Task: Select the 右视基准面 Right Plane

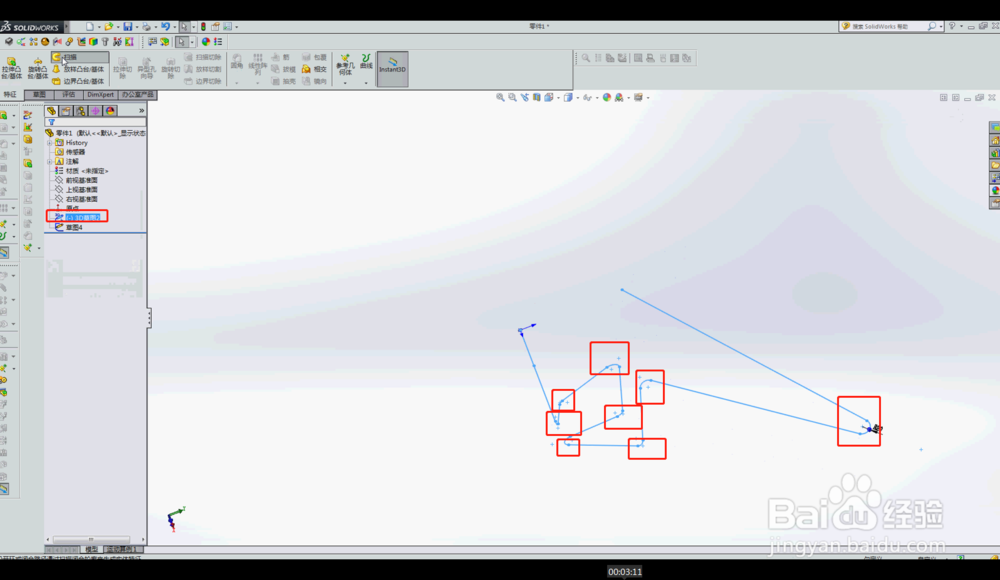Action: (76, 199)
